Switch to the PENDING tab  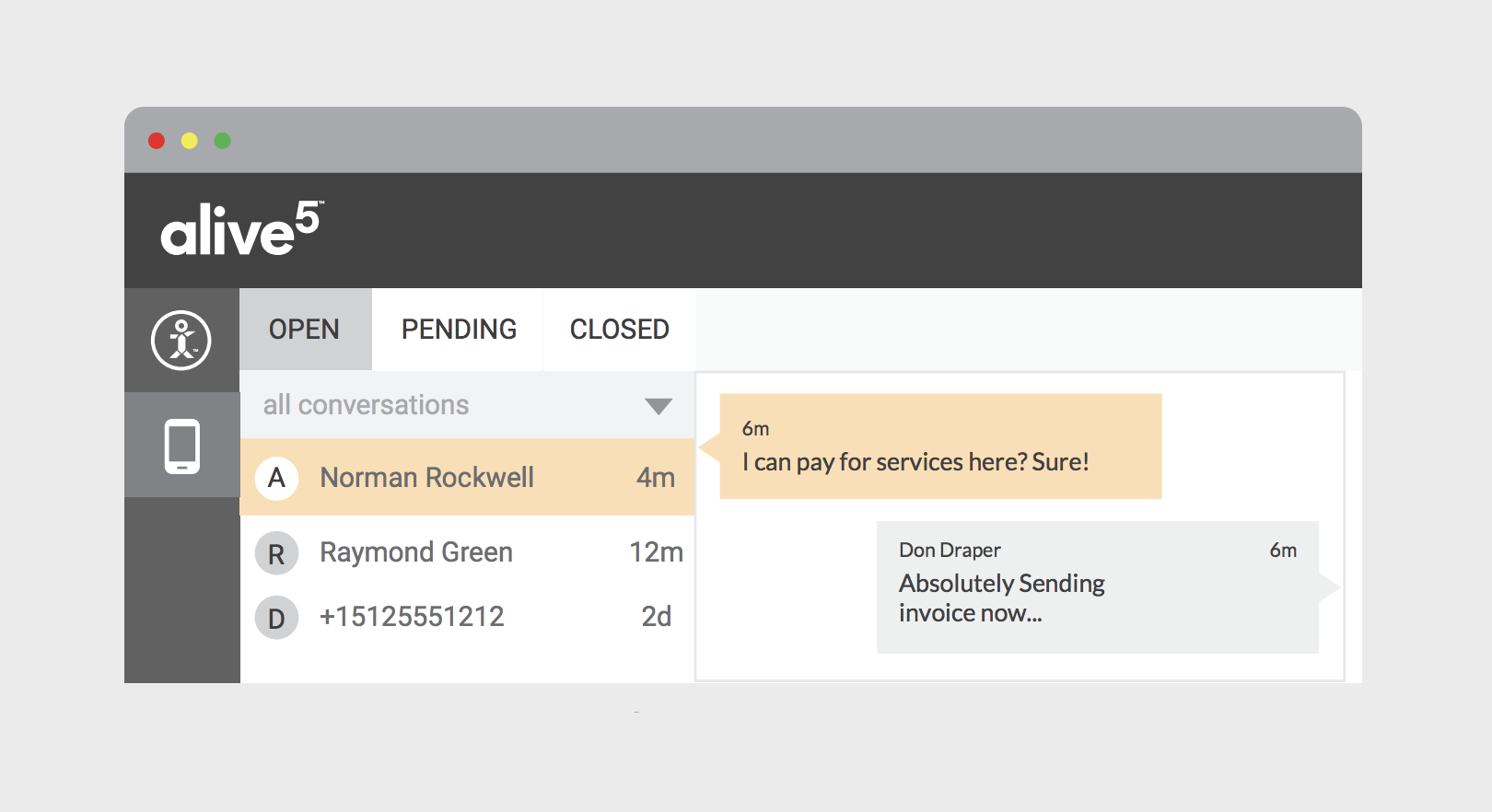click(459, 330)
